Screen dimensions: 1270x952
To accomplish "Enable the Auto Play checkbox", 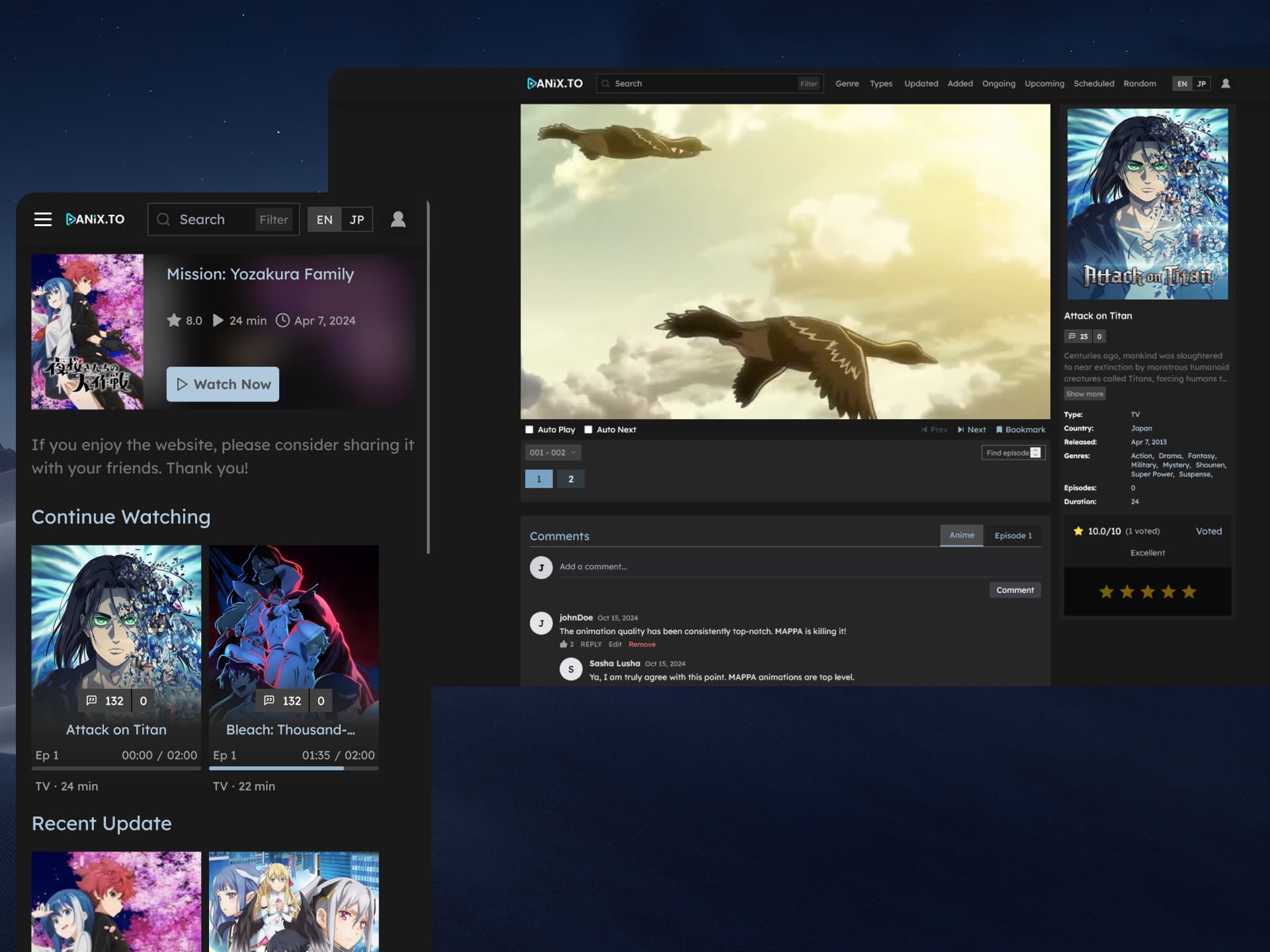I will tap(529, 430).
